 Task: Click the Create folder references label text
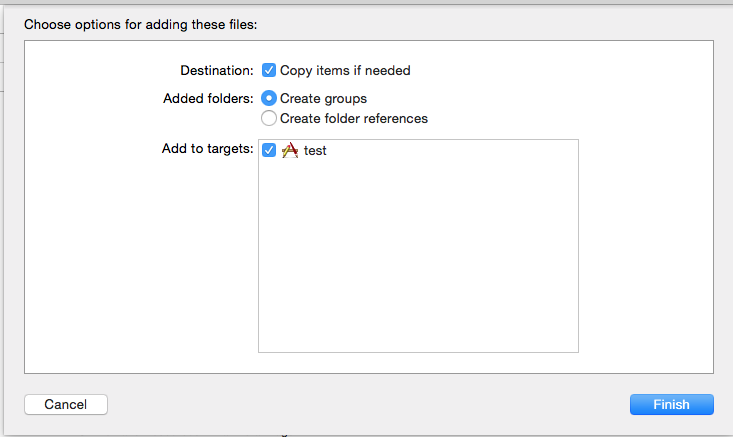tap(354, 119)
